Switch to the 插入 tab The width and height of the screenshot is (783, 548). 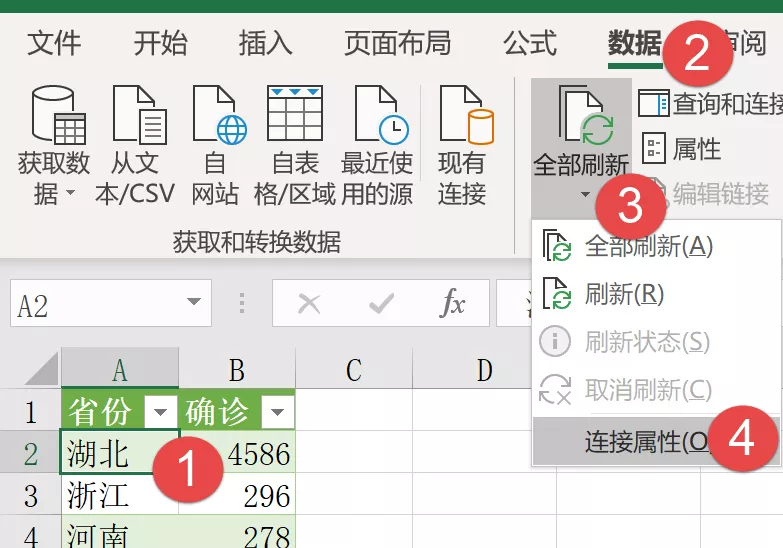point(266,43)
